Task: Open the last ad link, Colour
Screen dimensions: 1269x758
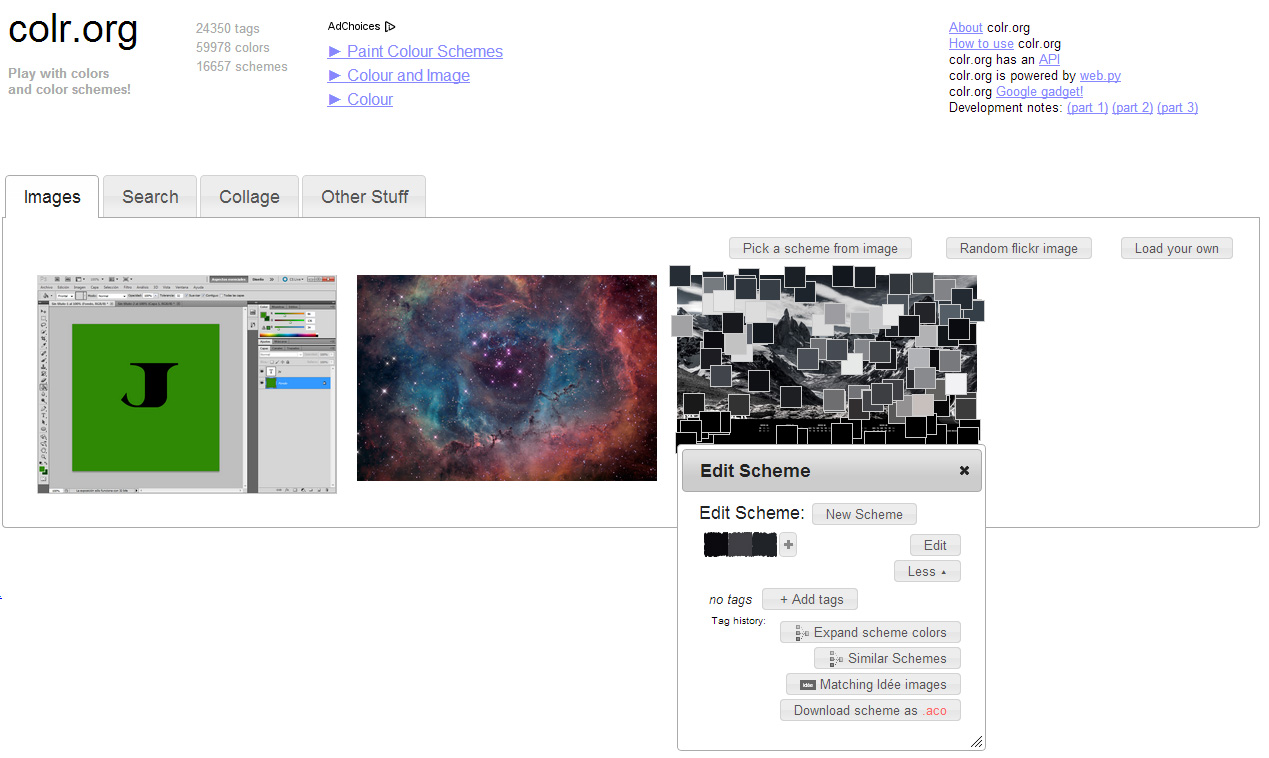Action: (370, 100)
